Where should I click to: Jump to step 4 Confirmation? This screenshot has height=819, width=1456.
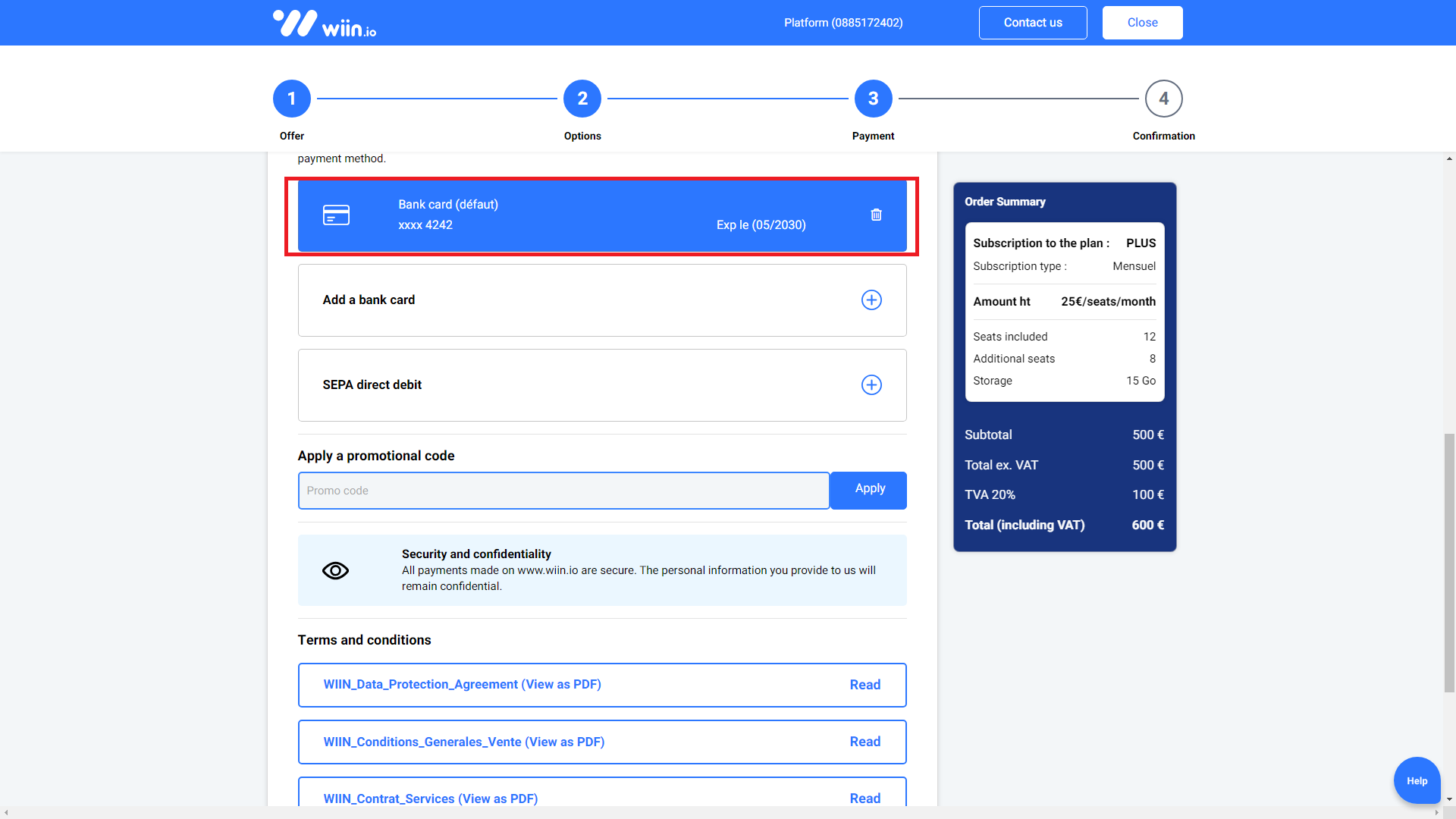[x=1163, y=99]
